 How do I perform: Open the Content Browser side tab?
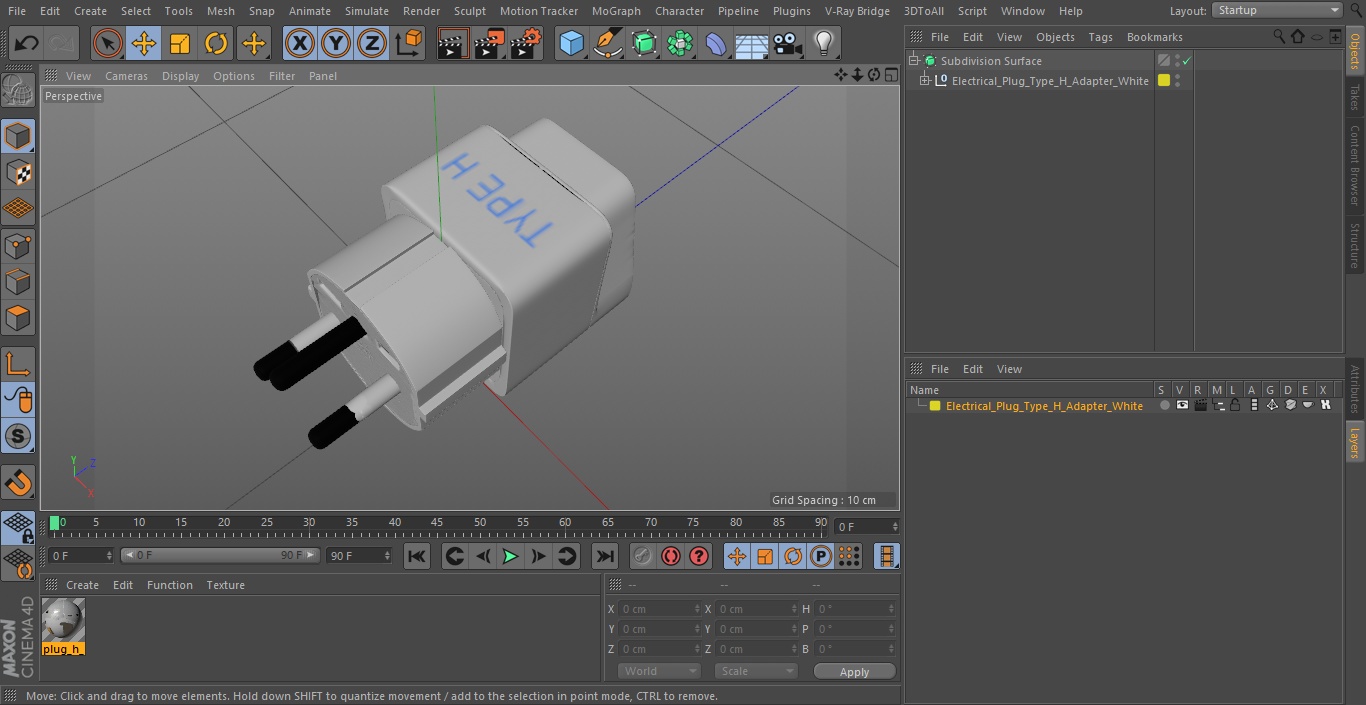click(x=1355, y=165)
